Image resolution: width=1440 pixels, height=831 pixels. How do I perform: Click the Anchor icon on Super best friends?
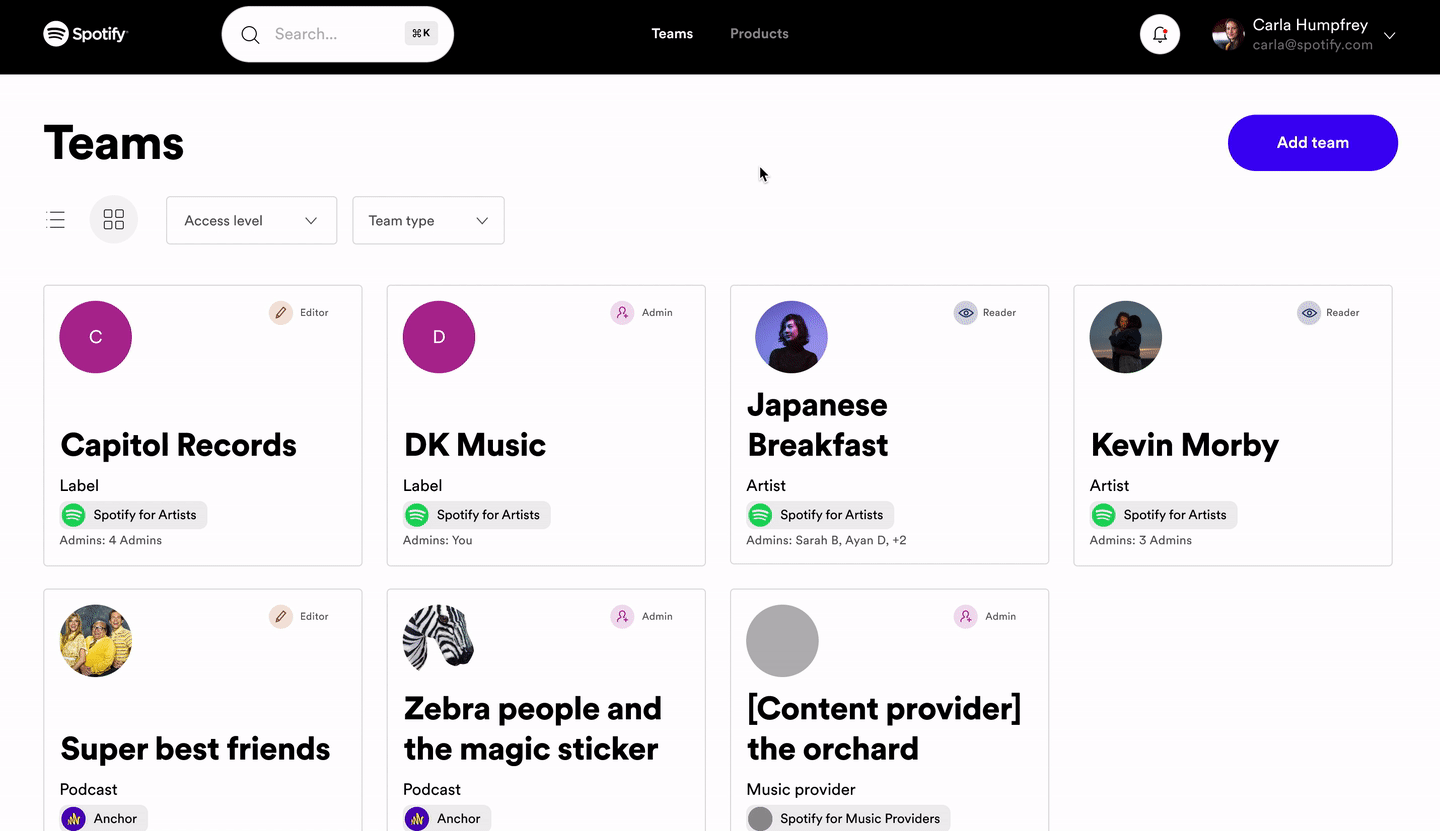point(73,819)
